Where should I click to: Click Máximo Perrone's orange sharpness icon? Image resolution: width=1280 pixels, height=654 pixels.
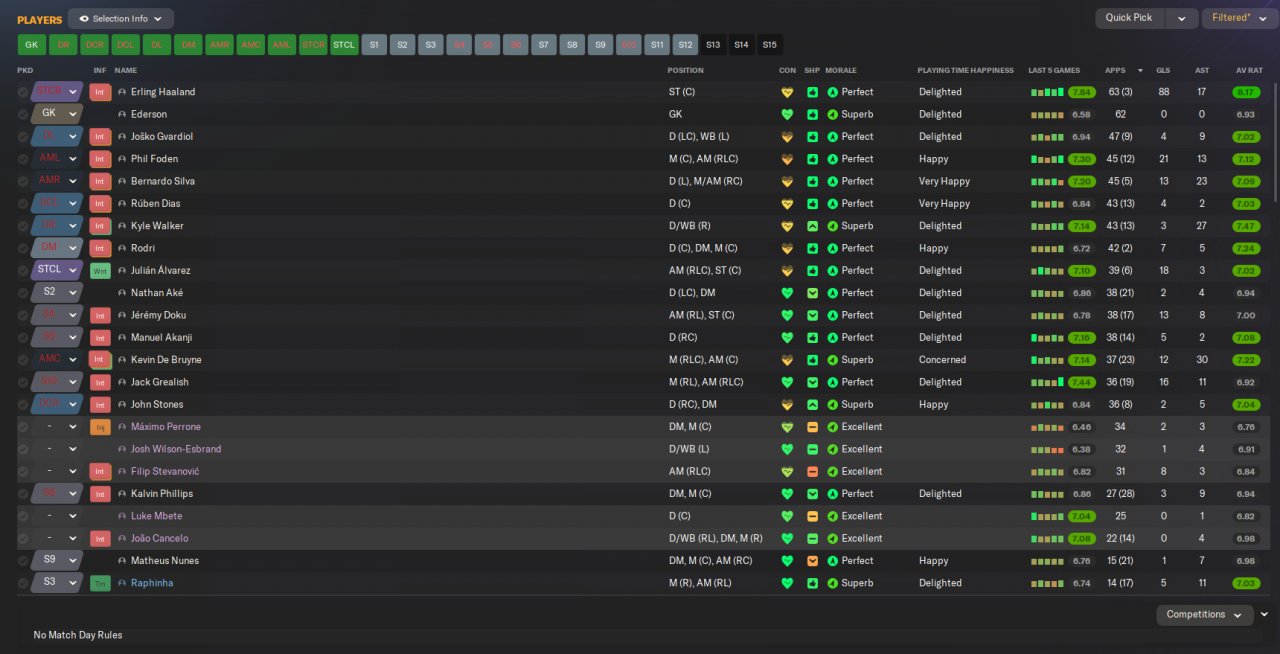812,427
